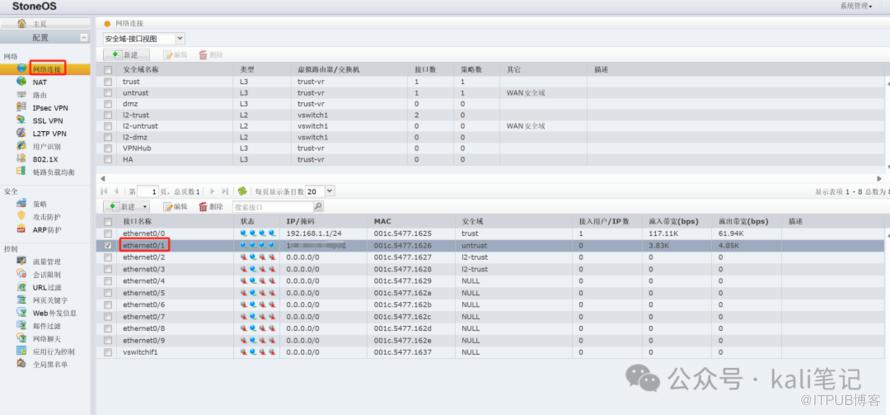Click 新建 button above the zone table
The width and height of the screenshot is (890, 415).
point(126,54)
